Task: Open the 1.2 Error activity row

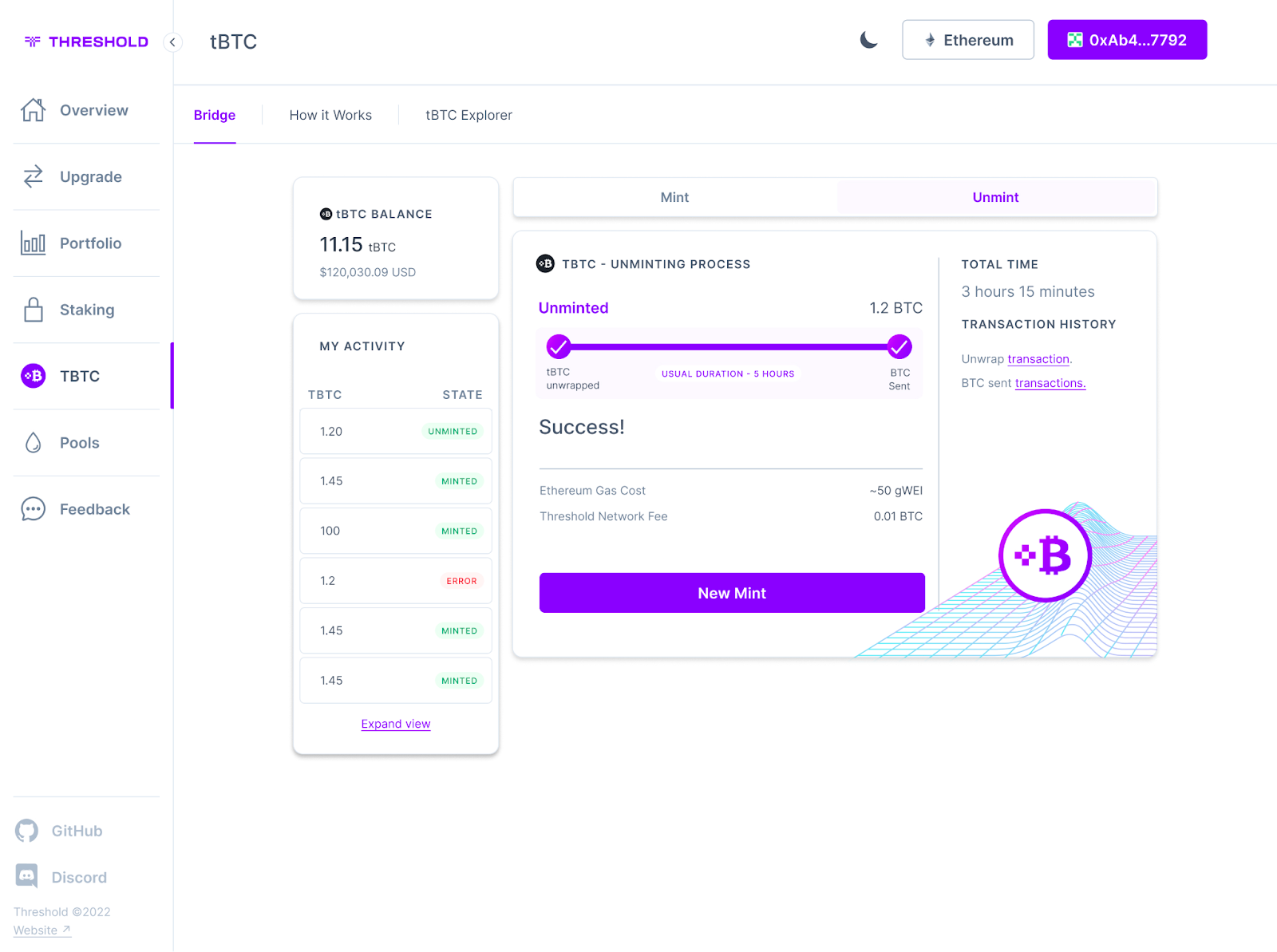Action: [396, 580]
